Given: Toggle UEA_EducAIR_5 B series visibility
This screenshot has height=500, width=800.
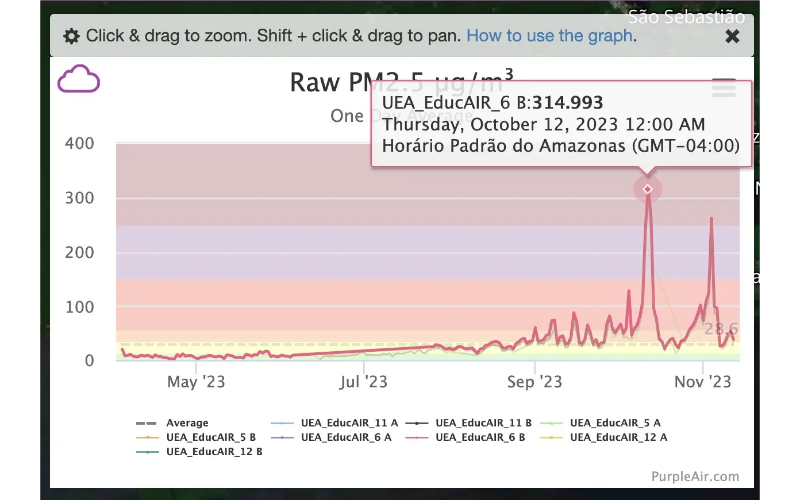Looking at the screenshot, I should [x=196, y=437].
